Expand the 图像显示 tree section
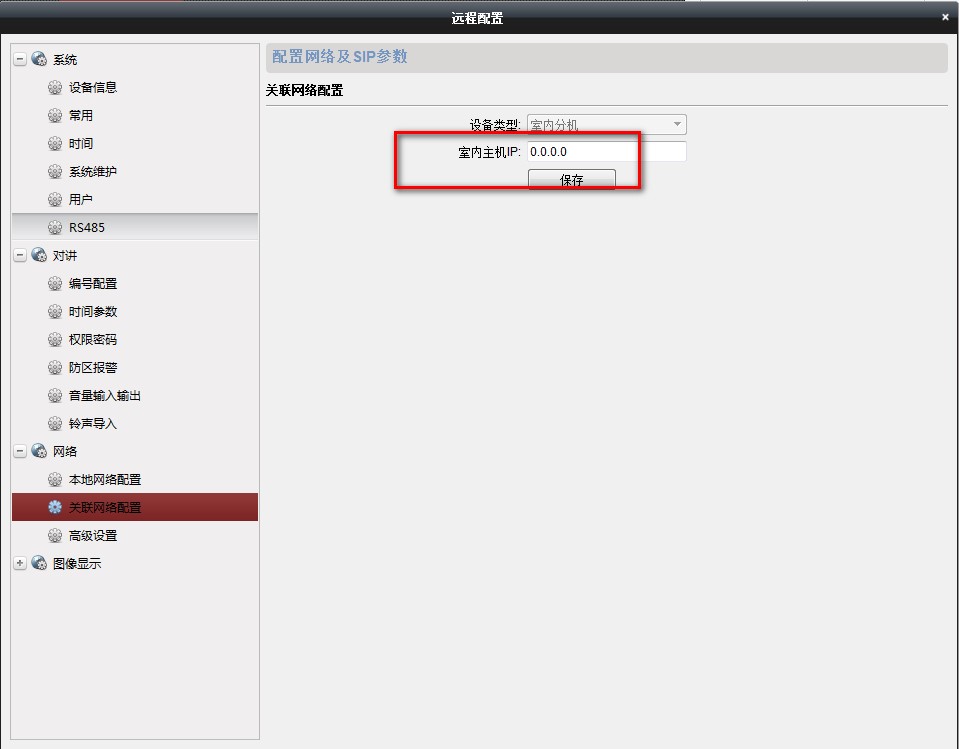The image size is (959, 749). point(20,564)
